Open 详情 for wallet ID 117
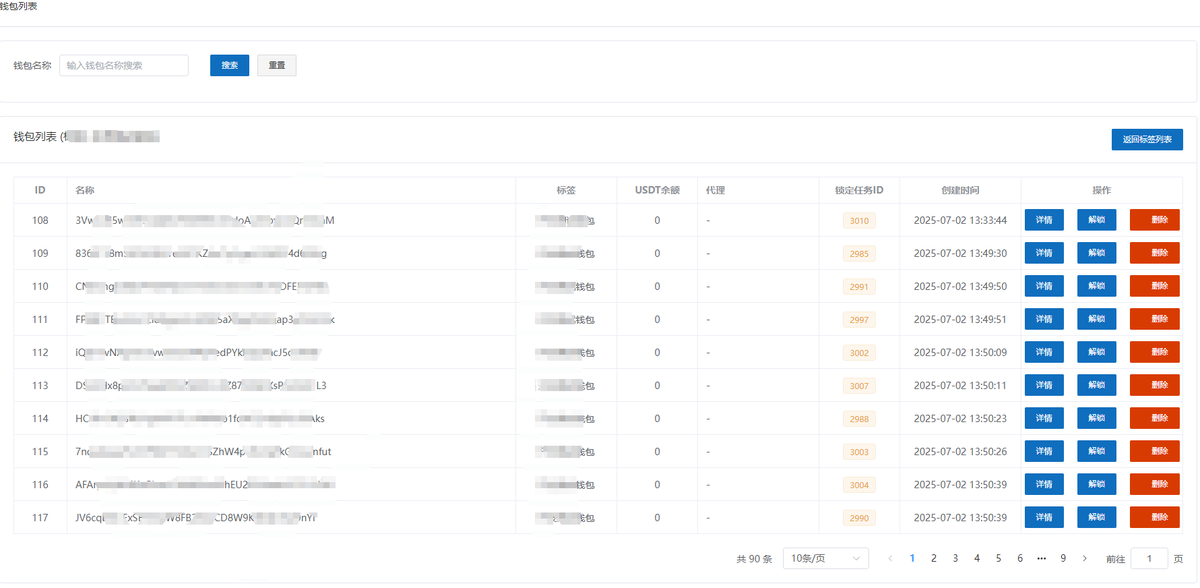 tap(1044, 517)
